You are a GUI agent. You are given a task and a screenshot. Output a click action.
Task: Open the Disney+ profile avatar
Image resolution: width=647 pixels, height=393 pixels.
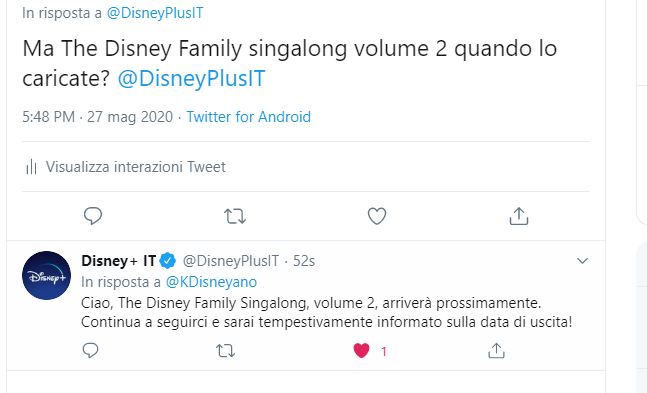pyautogui.click(x=46, y=275)
